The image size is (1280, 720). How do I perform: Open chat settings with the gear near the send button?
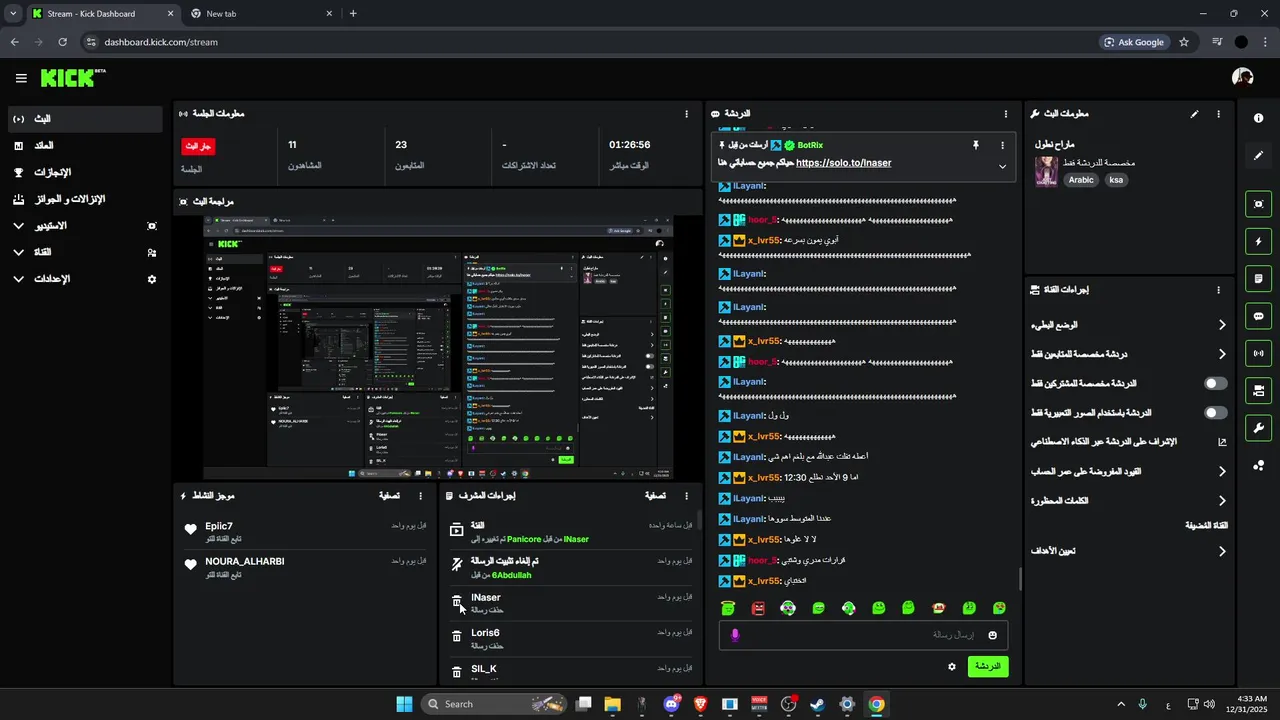click(x=952, y=666)
